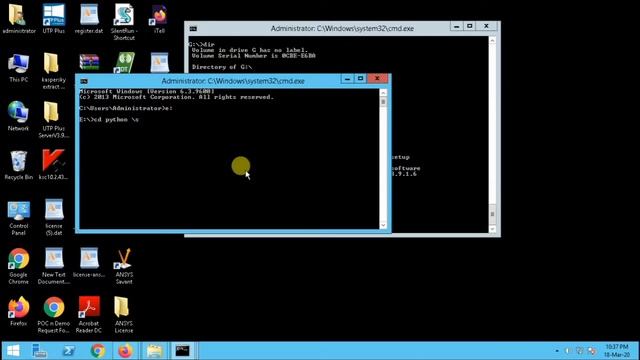Viewport: 640px width, 360px height.
Task: Click the "C:\Users\Administrator>e:" line
Action: tap(126, 109)
